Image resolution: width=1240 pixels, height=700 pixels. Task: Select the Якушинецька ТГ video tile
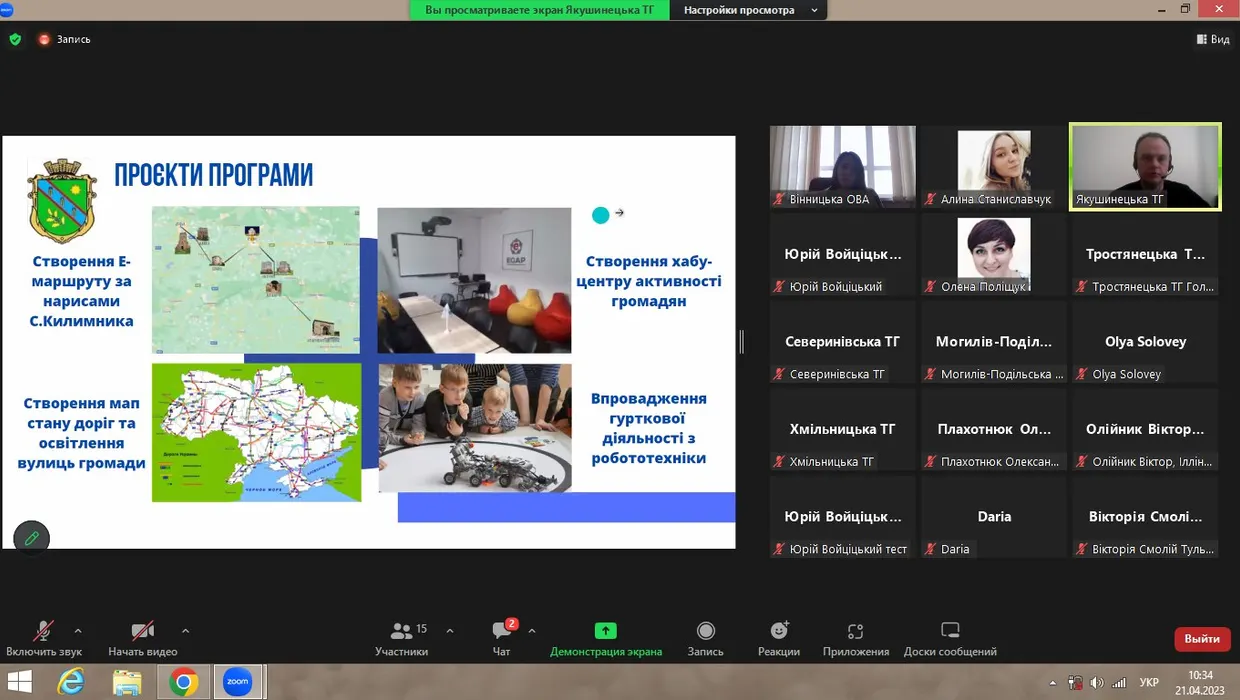pos(1145,167)
